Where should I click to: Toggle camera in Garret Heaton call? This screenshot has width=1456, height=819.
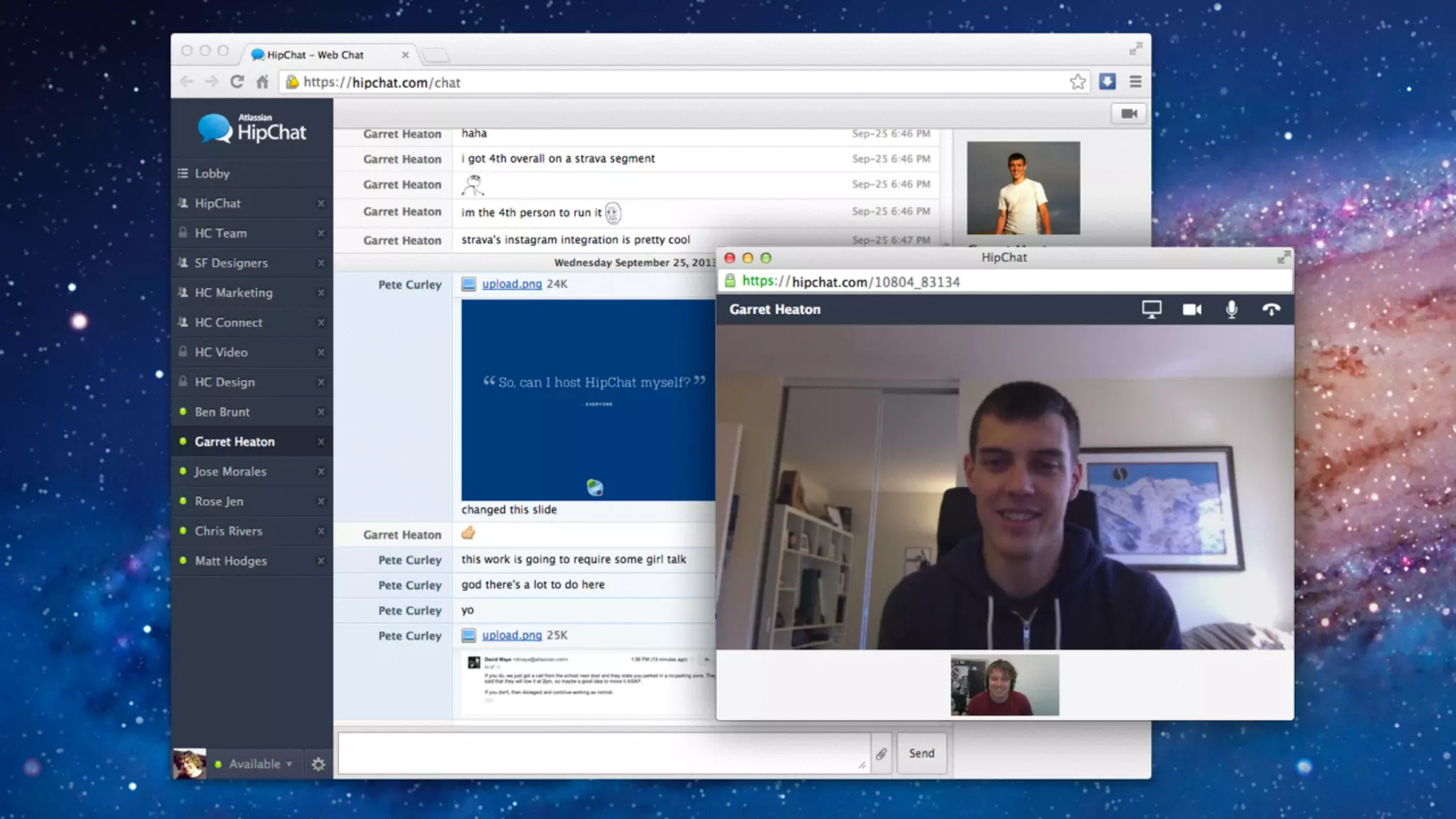(1192, 309)
